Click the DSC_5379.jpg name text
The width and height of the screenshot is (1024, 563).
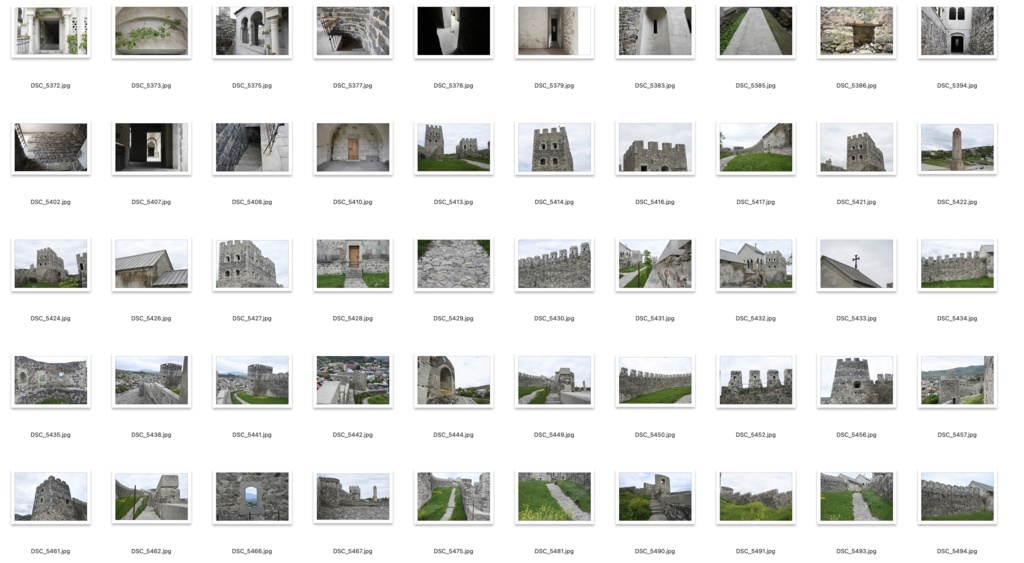tap(554, 86)
